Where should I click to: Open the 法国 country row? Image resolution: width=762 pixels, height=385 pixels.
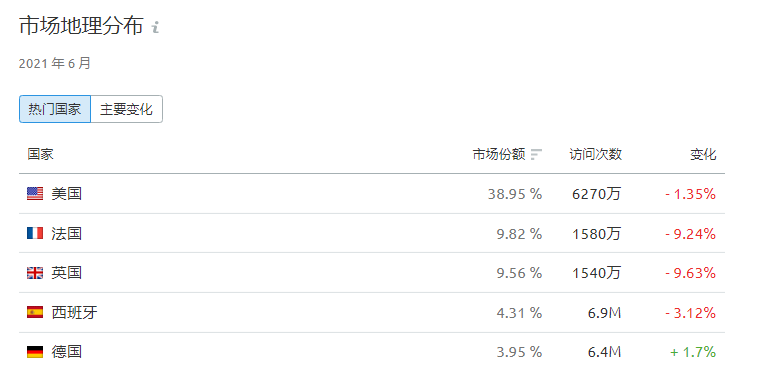[x=372, y=233]
